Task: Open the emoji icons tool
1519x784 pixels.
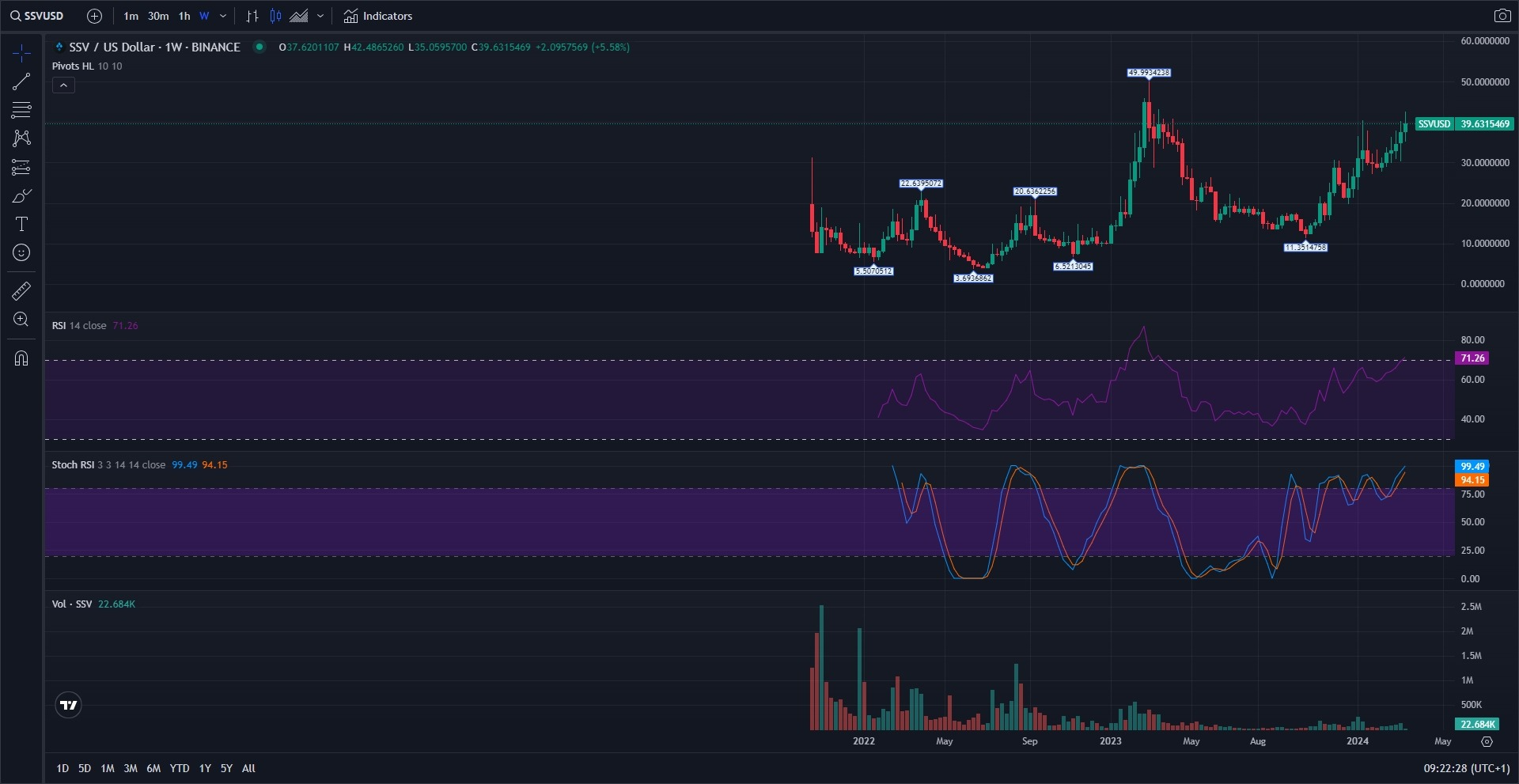Action: point(21,252)
